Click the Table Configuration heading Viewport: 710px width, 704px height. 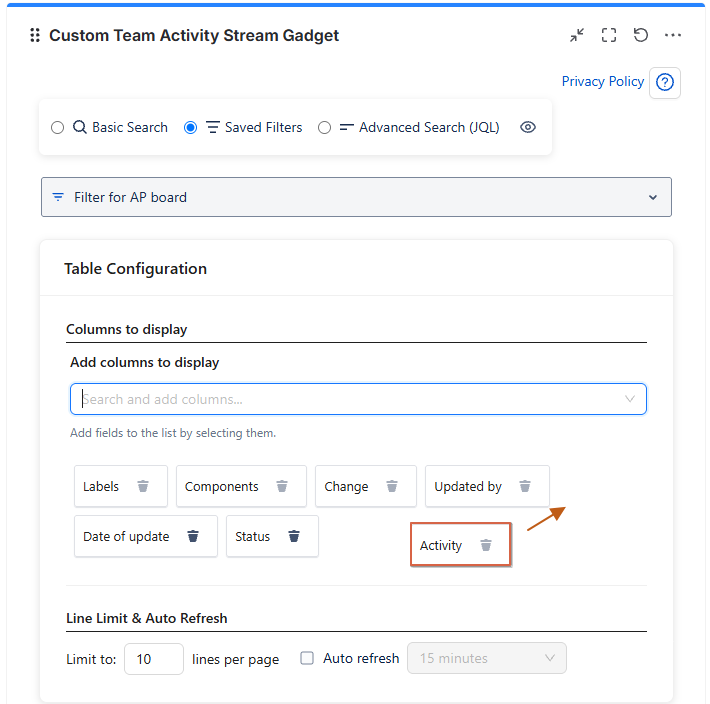click(135, 269)
